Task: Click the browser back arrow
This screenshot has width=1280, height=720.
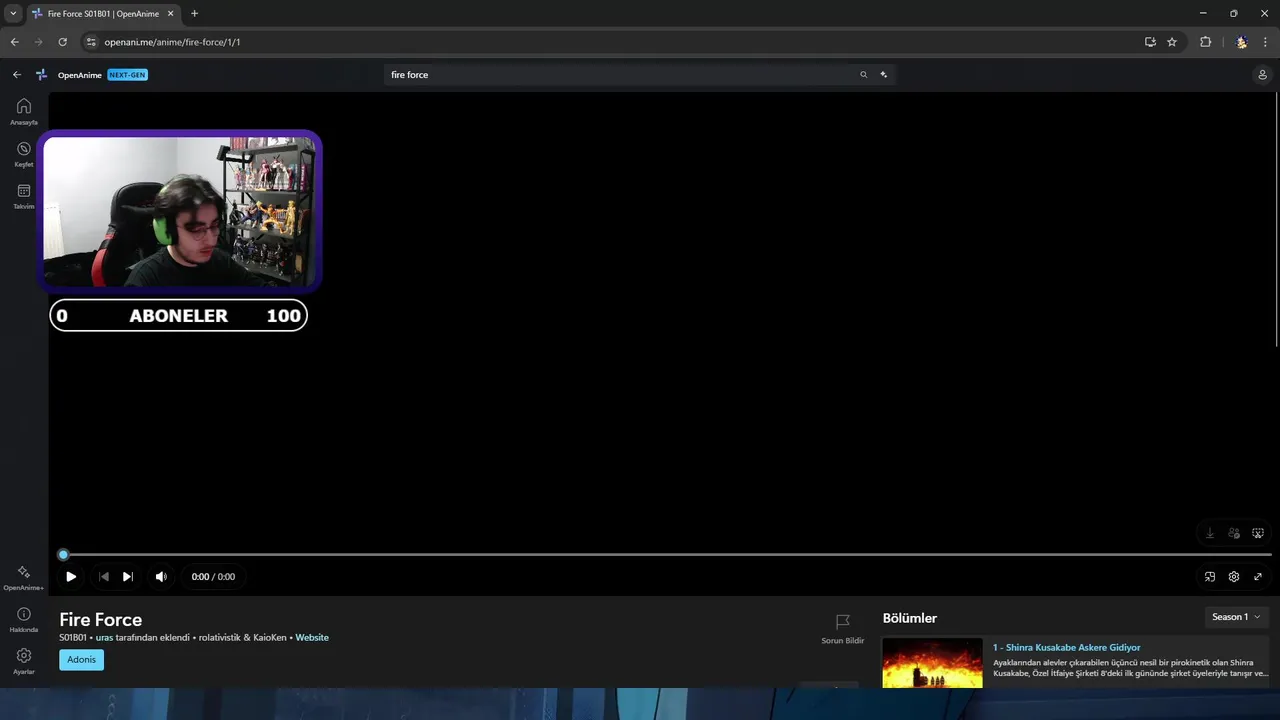Action: 15,42
